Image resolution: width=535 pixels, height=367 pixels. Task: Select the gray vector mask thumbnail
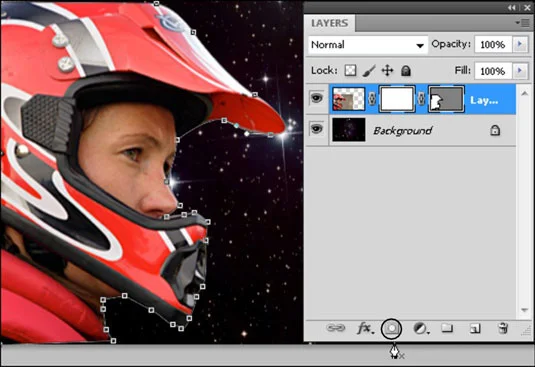click(x=446, y=99)
